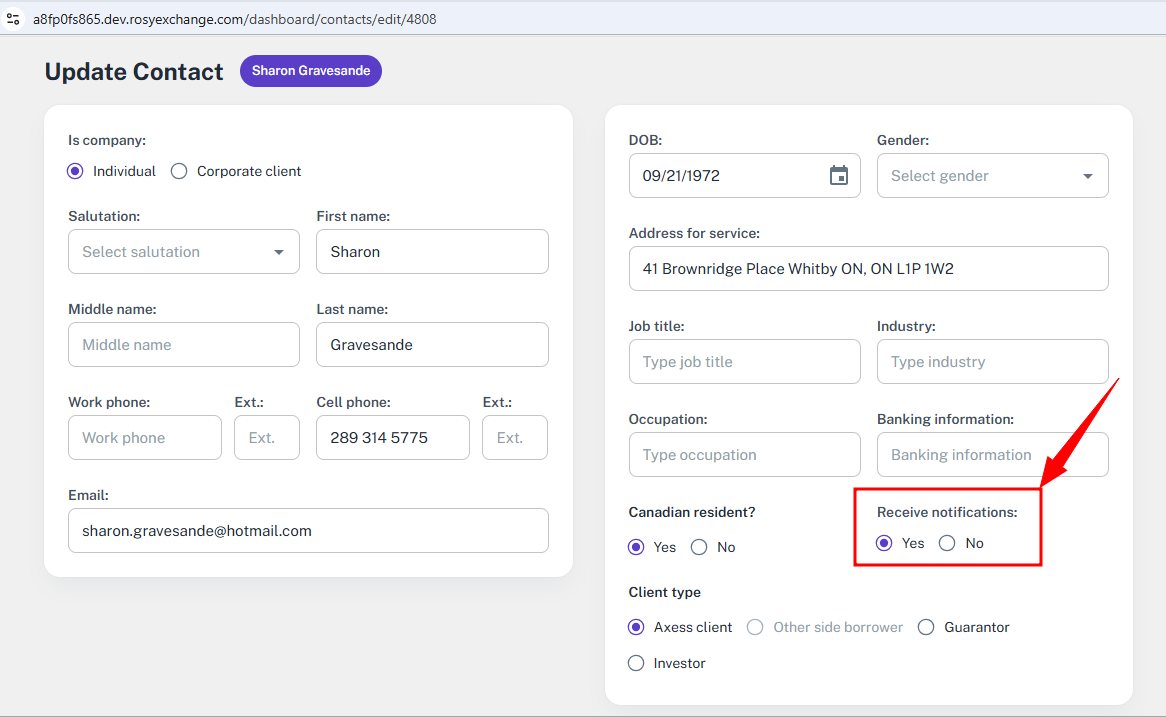Choose Corporate client option
The height and width of the screenshot is (717, 1166).
(179, 171)
